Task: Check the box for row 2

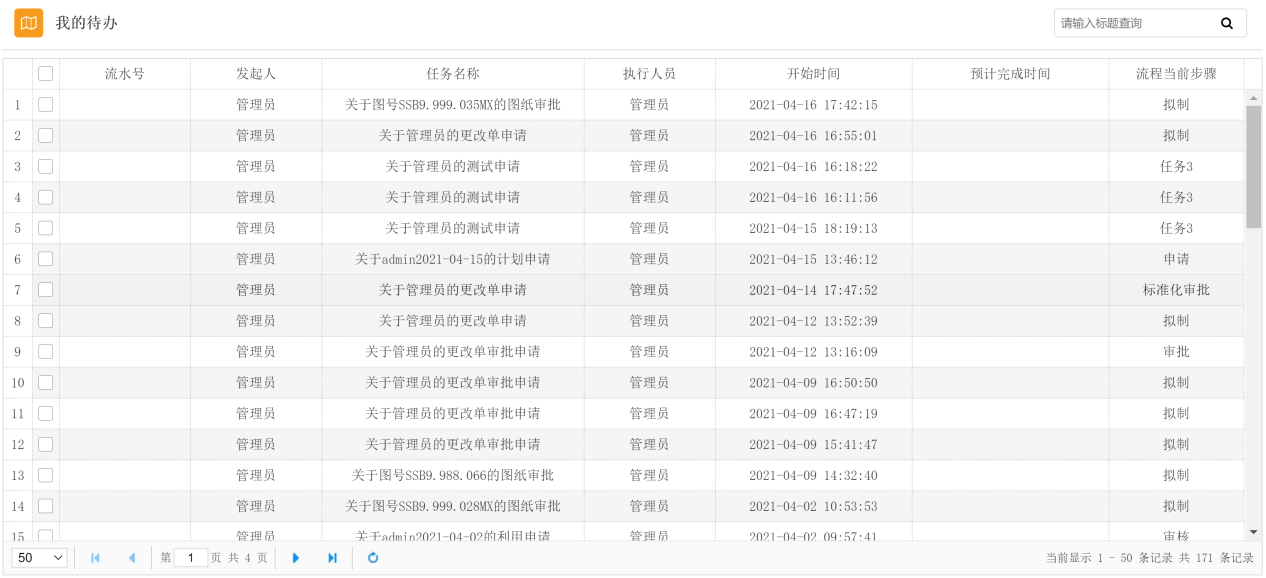Action: 46,135
